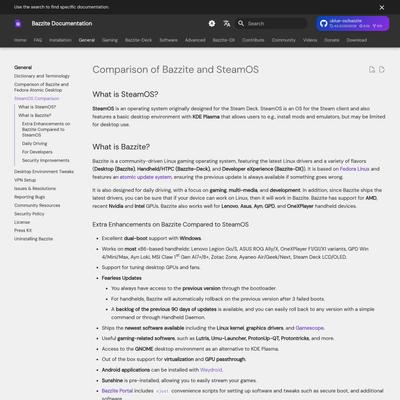Open the language selection icon
400x400 pixels.
pos(227,24)
